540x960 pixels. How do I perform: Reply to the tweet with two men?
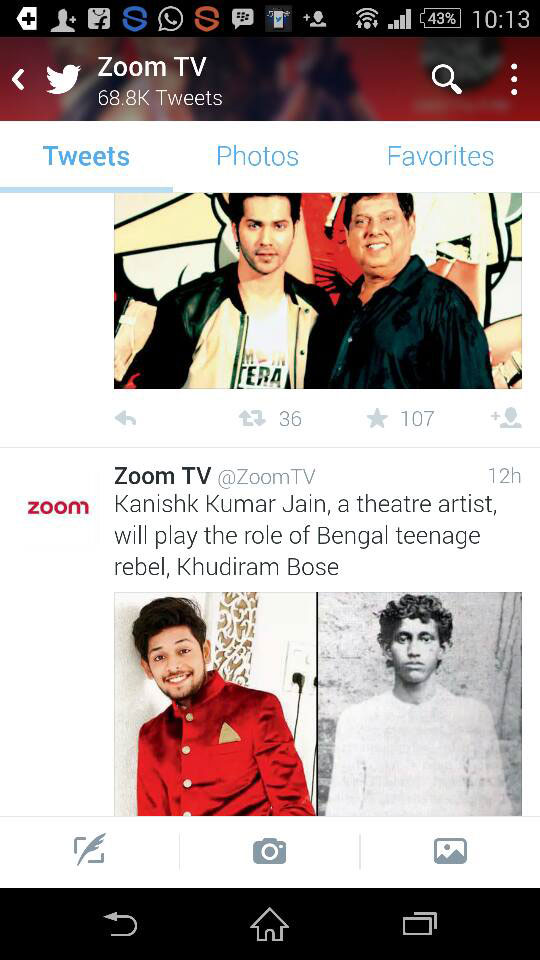(x=126, y=419)
